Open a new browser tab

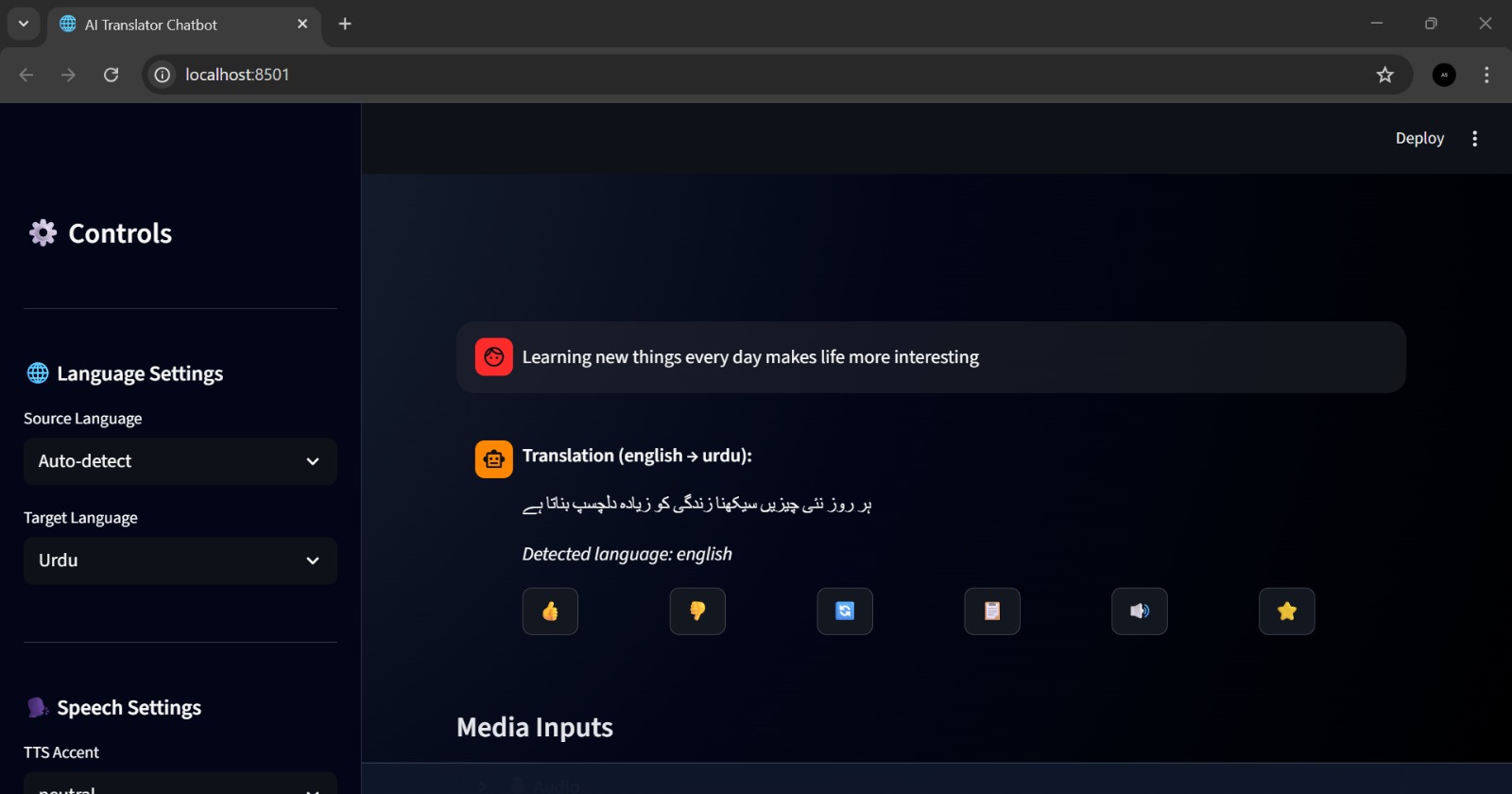[345, 25]
